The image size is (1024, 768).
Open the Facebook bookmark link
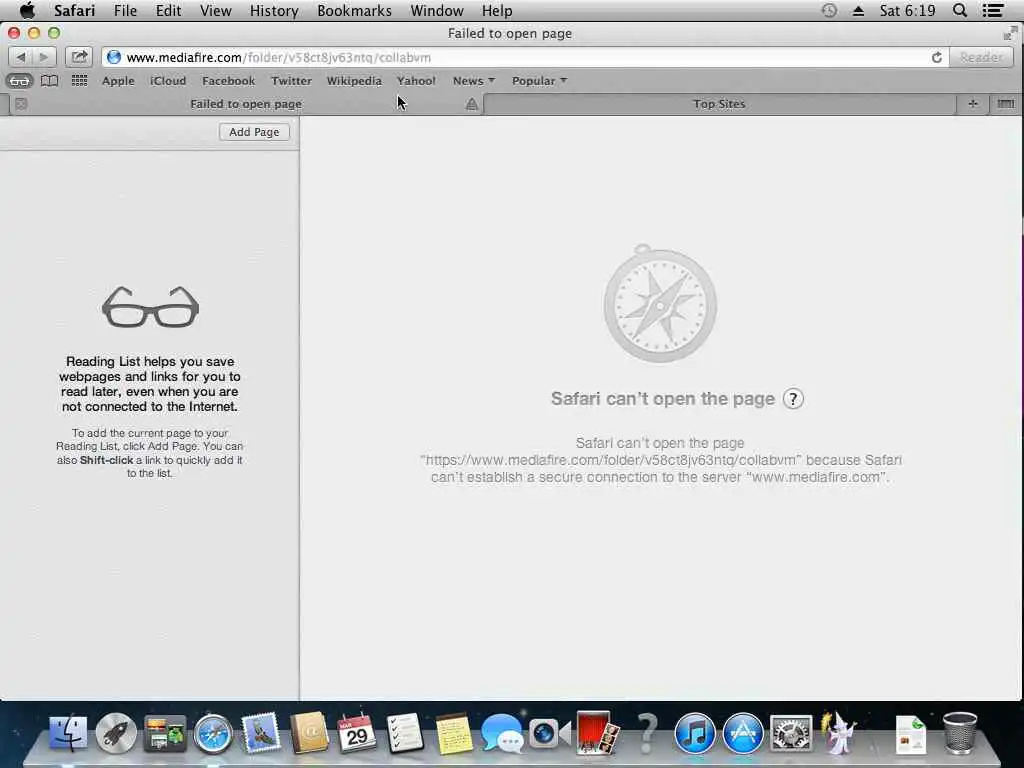229,81
